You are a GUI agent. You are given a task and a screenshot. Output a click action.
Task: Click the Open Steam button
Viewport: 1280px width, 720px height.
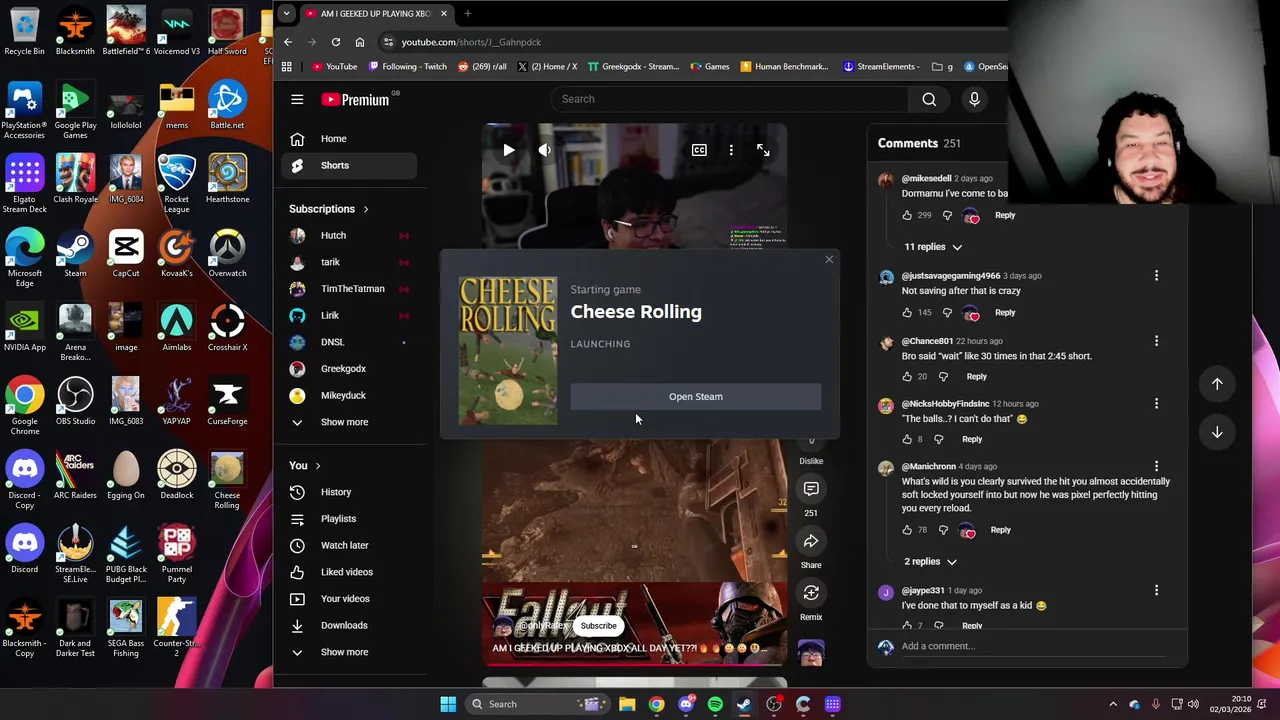(x=696, y=397)
